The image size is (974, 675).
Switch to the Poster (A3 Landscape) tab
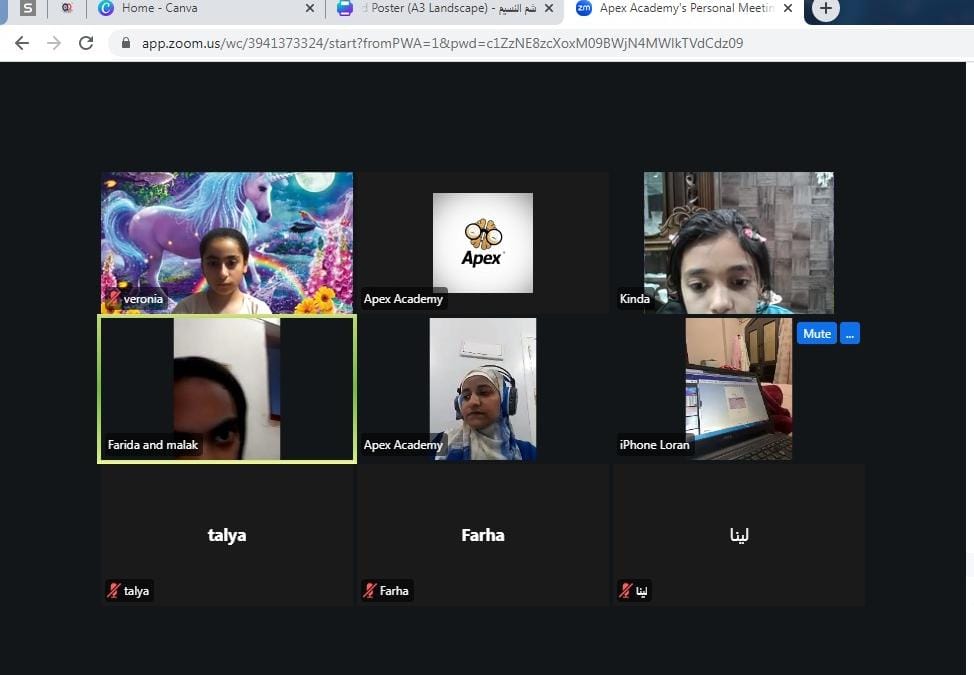pyautogui.click(x=450, y=9)
